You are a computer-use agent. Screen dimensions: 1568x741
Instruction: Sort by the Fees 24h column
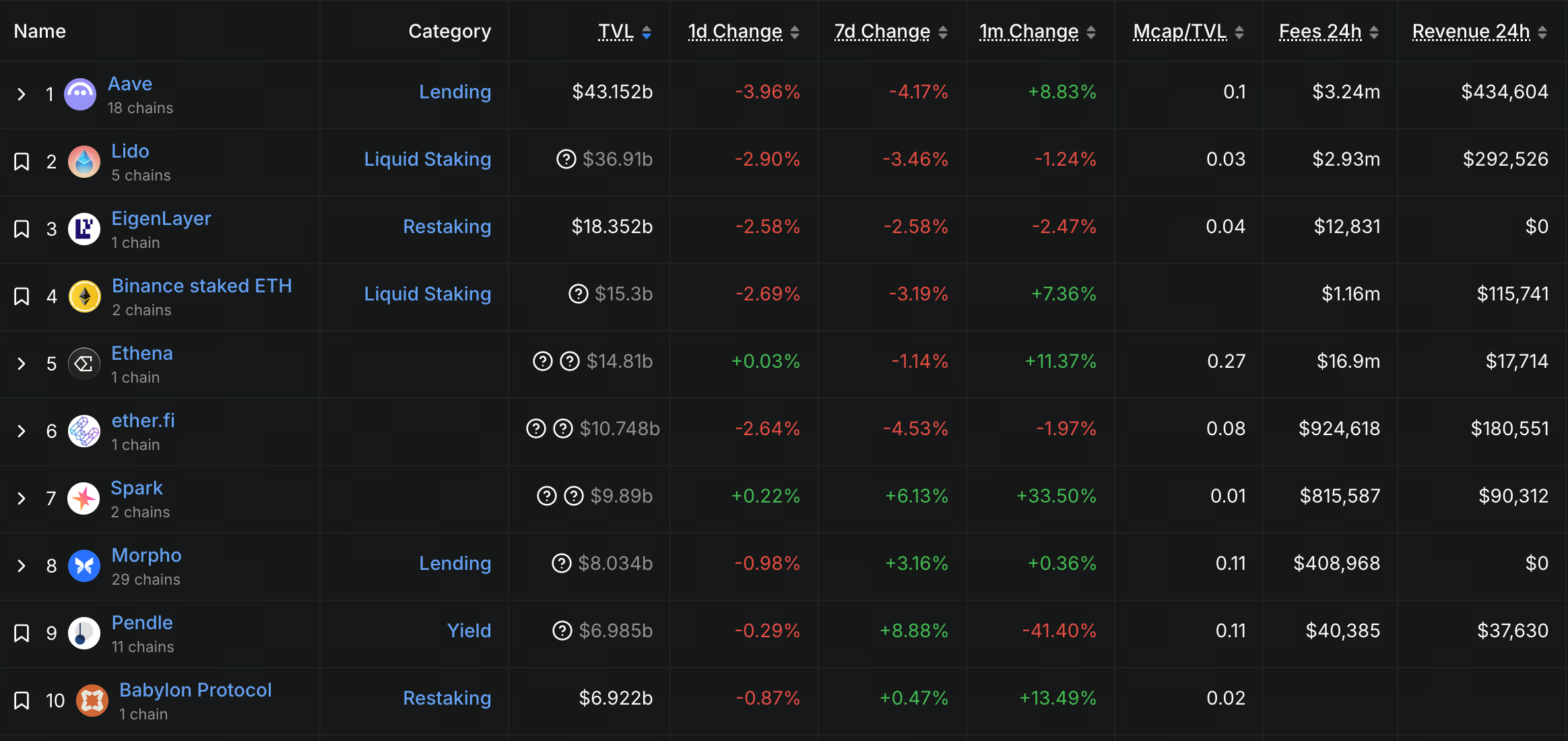pyautogui.click(x=1320, y=32)
